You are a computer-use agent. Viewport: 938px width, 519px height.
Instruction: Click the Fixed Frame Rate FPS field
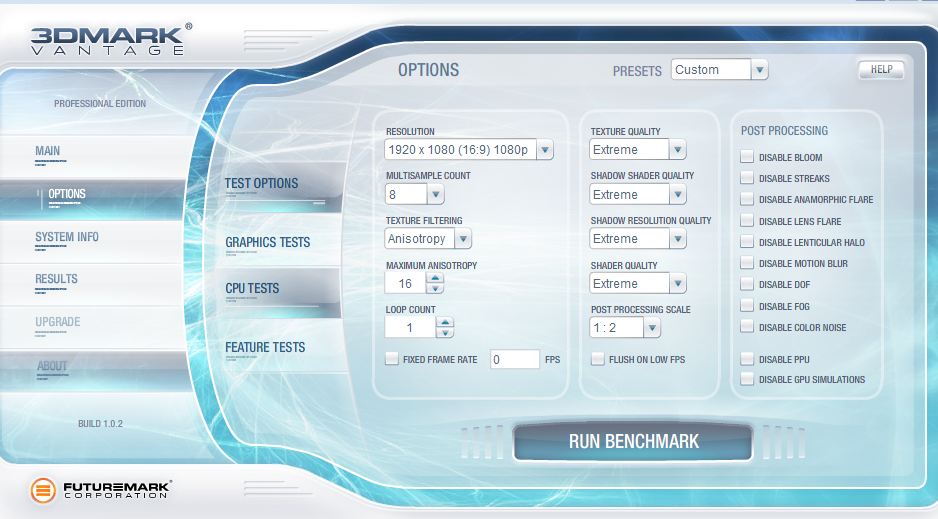(x=514, y=359)
